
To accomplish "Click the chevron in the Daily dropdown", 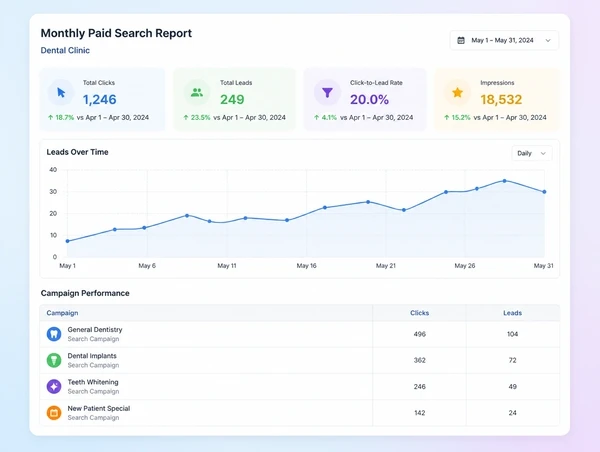I will click(x=543, y=153).
